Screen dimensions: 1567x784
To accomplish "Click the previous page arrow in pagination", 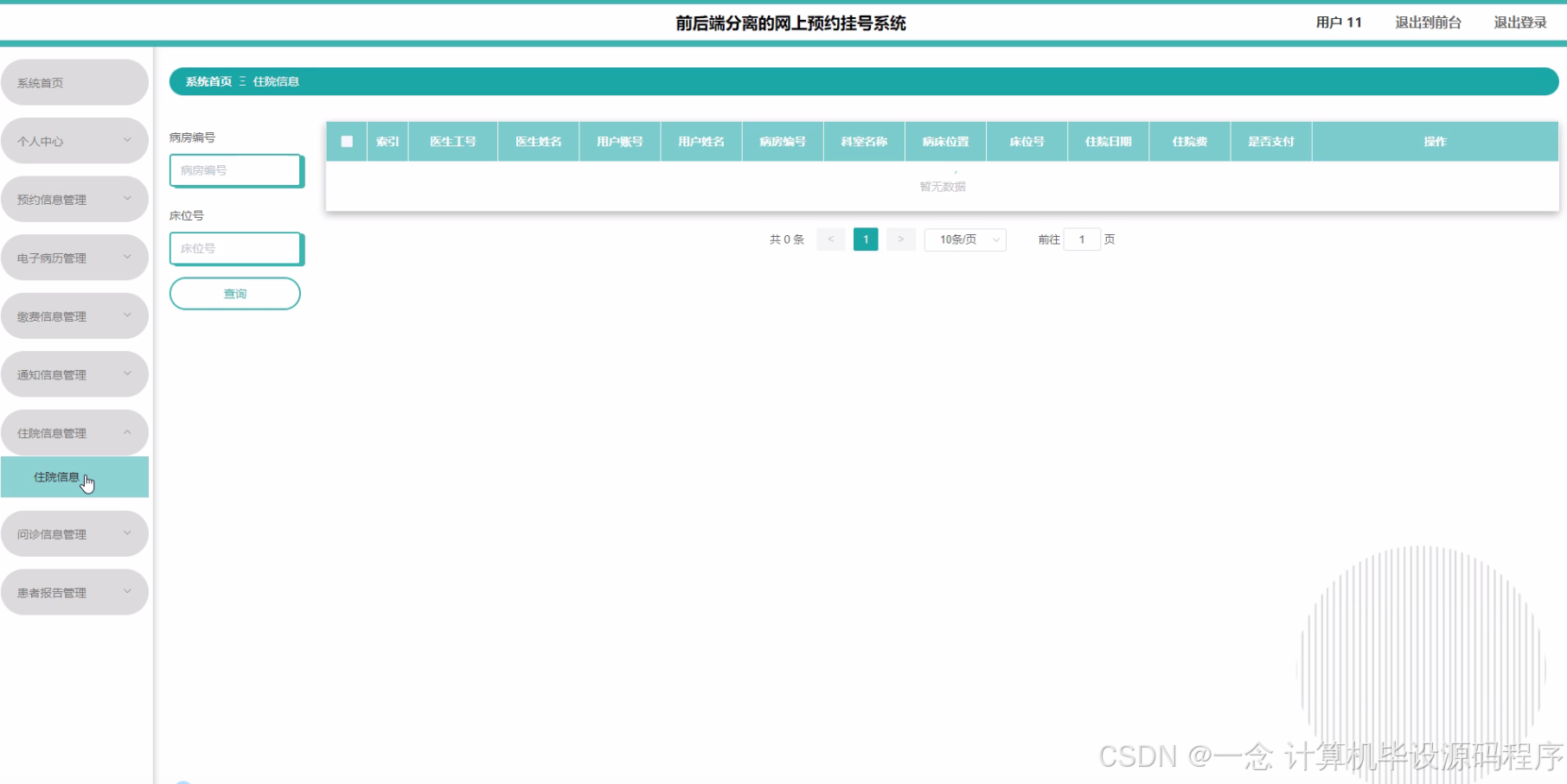I will pos(830,239).
